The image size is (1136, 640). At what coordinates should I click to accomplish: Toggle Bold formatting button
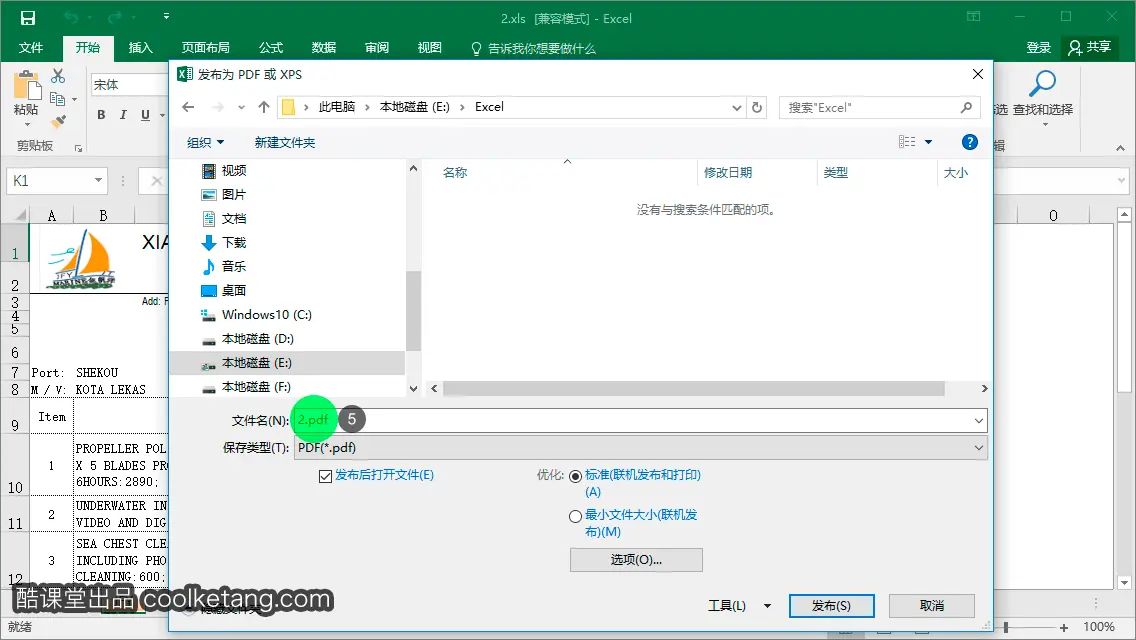(101, 115)
